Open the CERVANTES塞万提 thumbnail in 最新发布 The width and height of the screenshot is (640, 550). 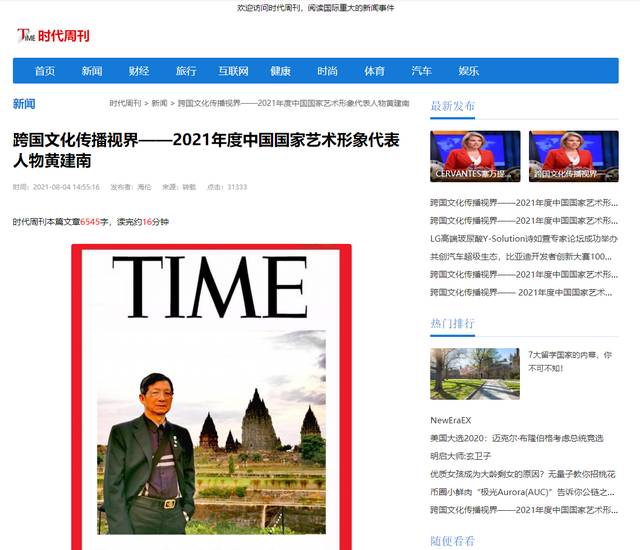(x=475, y=156)
